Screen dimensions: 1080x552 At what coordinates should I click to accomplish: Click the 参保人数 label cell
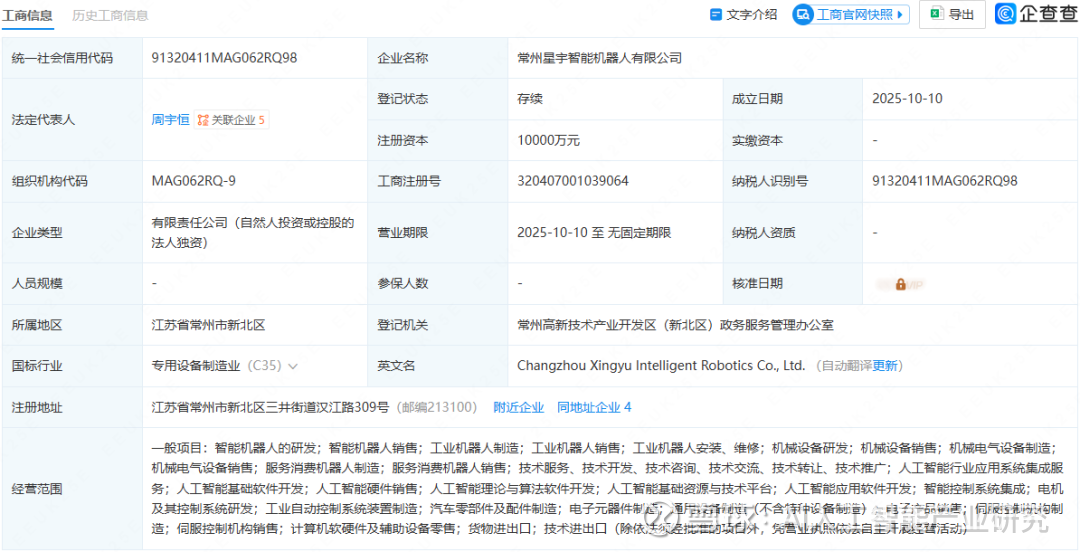tap(437, 283)
